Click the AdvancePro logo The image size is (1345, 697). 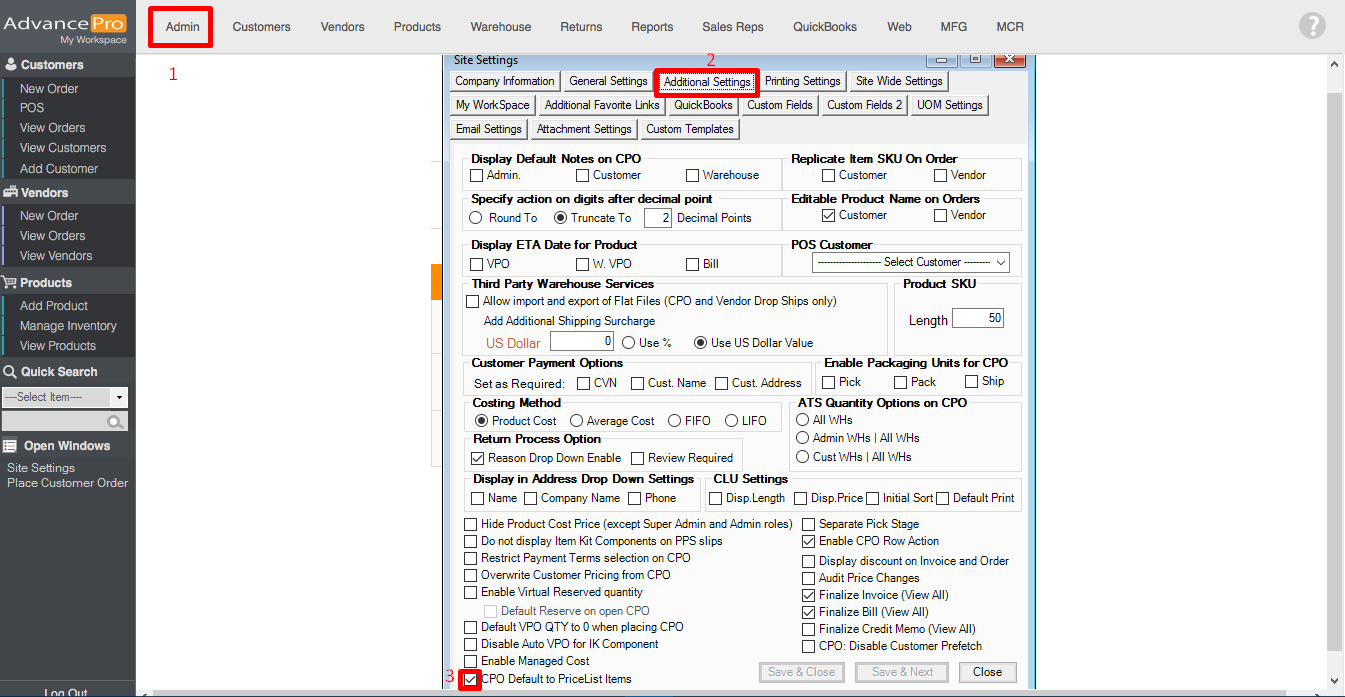coord(66,26)
